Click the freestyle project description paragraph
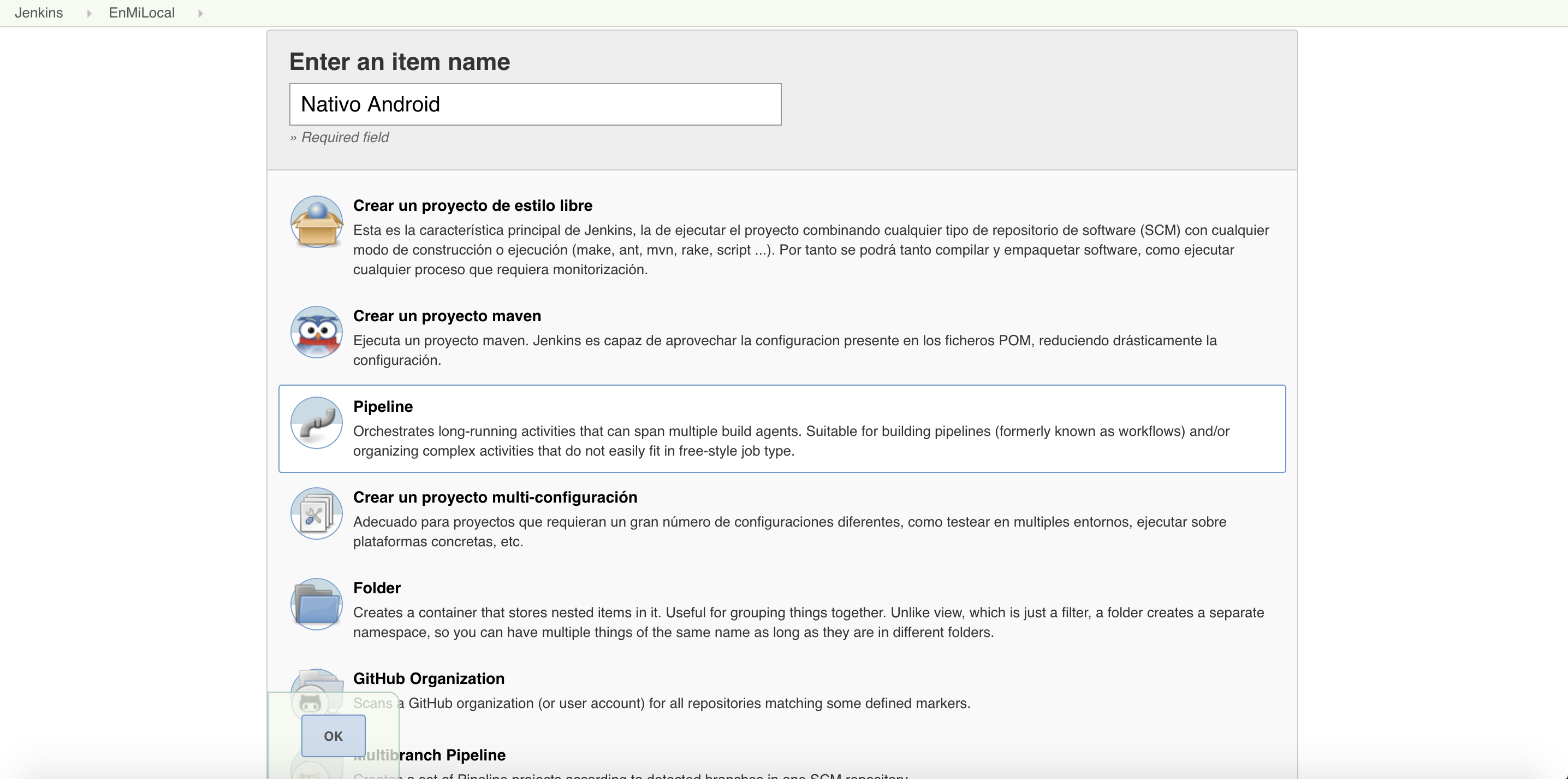This screenshot has height=779, width=1568. tap(811, 250)
